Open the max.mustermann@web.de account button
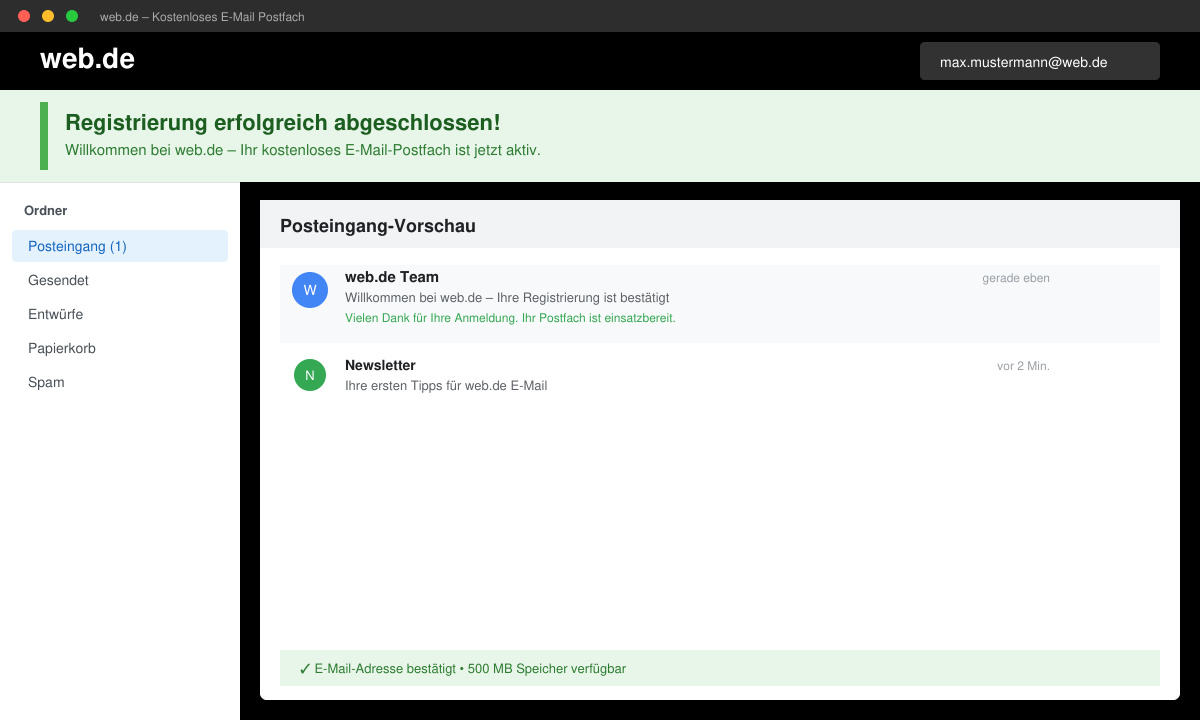 pos(1040,61)
